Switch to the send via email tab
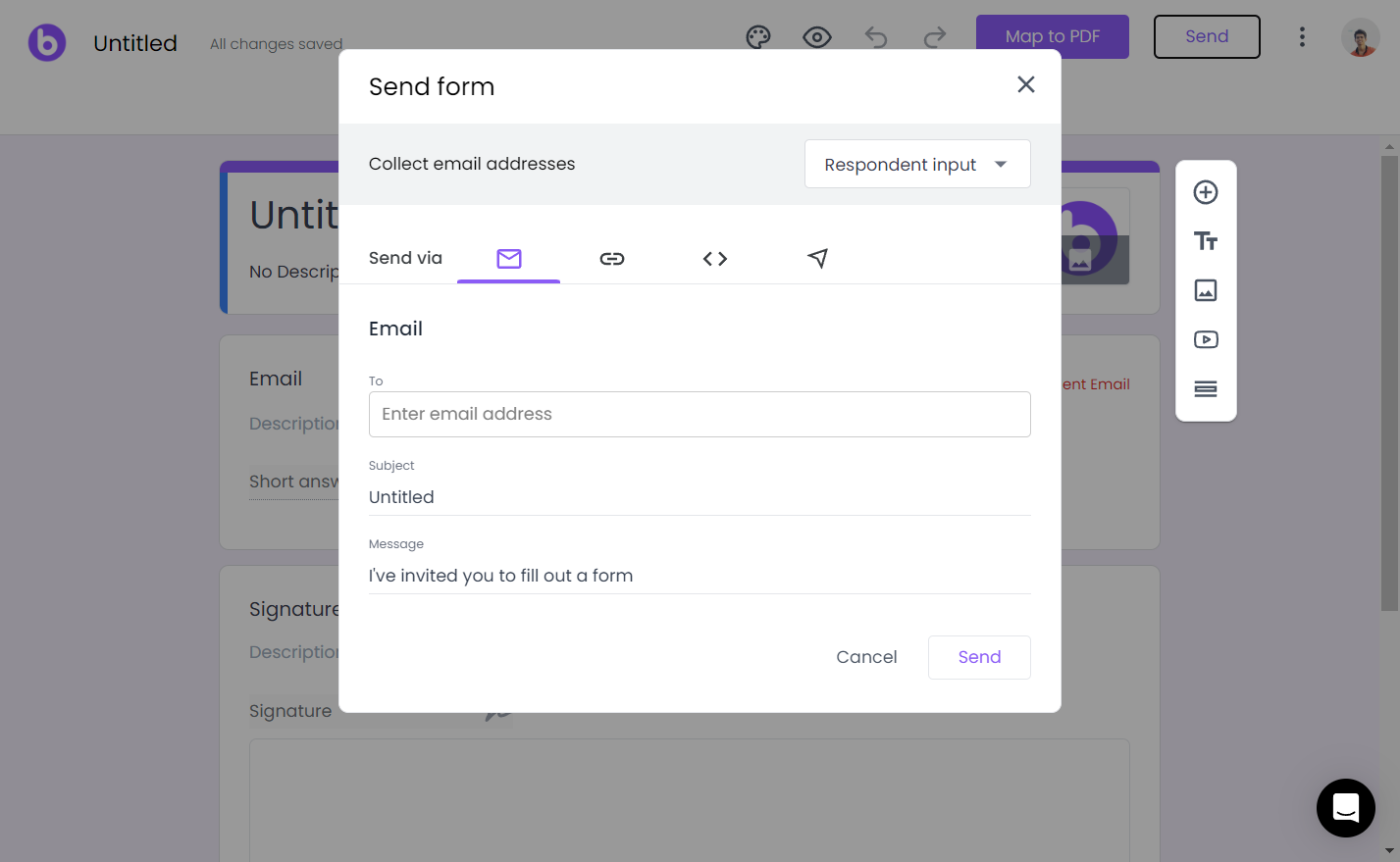The image size is (1400, 862). [x=508, y=259]
